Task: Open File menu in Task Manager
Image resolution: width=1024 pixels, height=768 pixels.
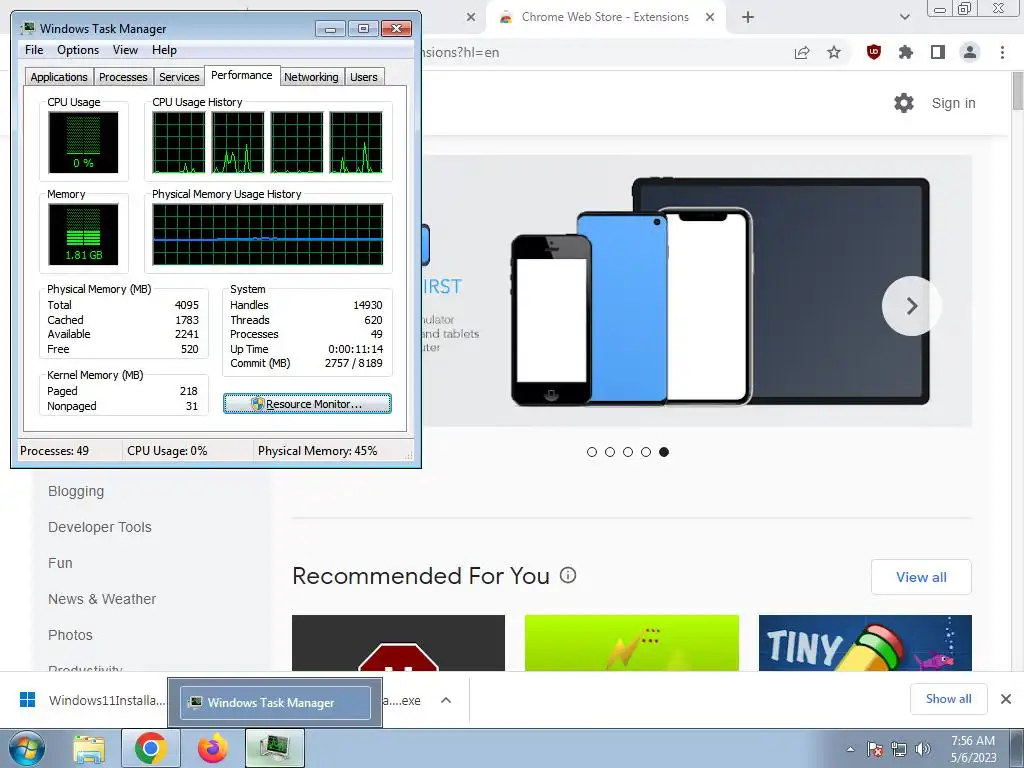Action: click(34, 50)
